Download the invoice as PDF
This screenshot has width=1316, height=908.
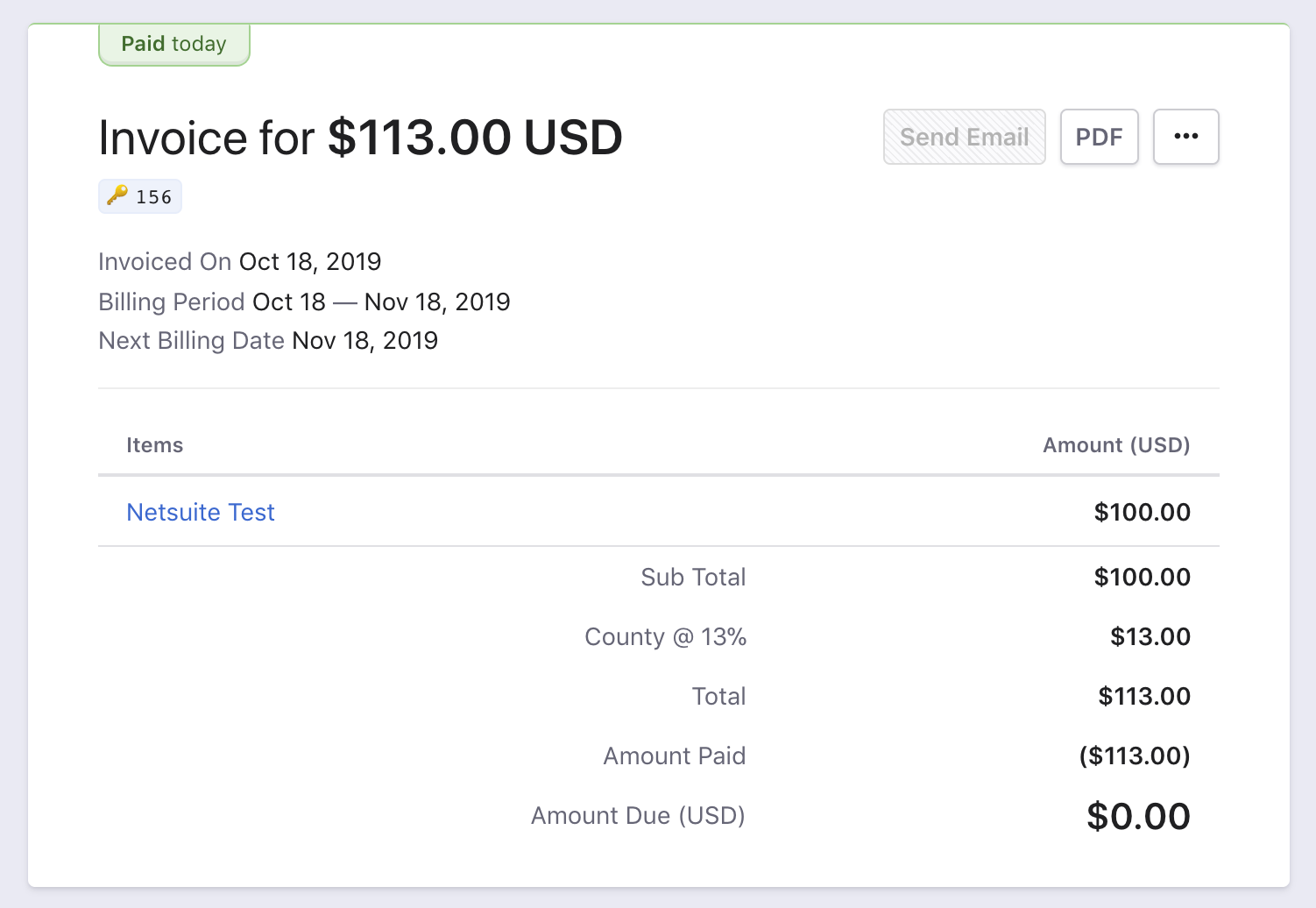click(x=1099, y=137)
